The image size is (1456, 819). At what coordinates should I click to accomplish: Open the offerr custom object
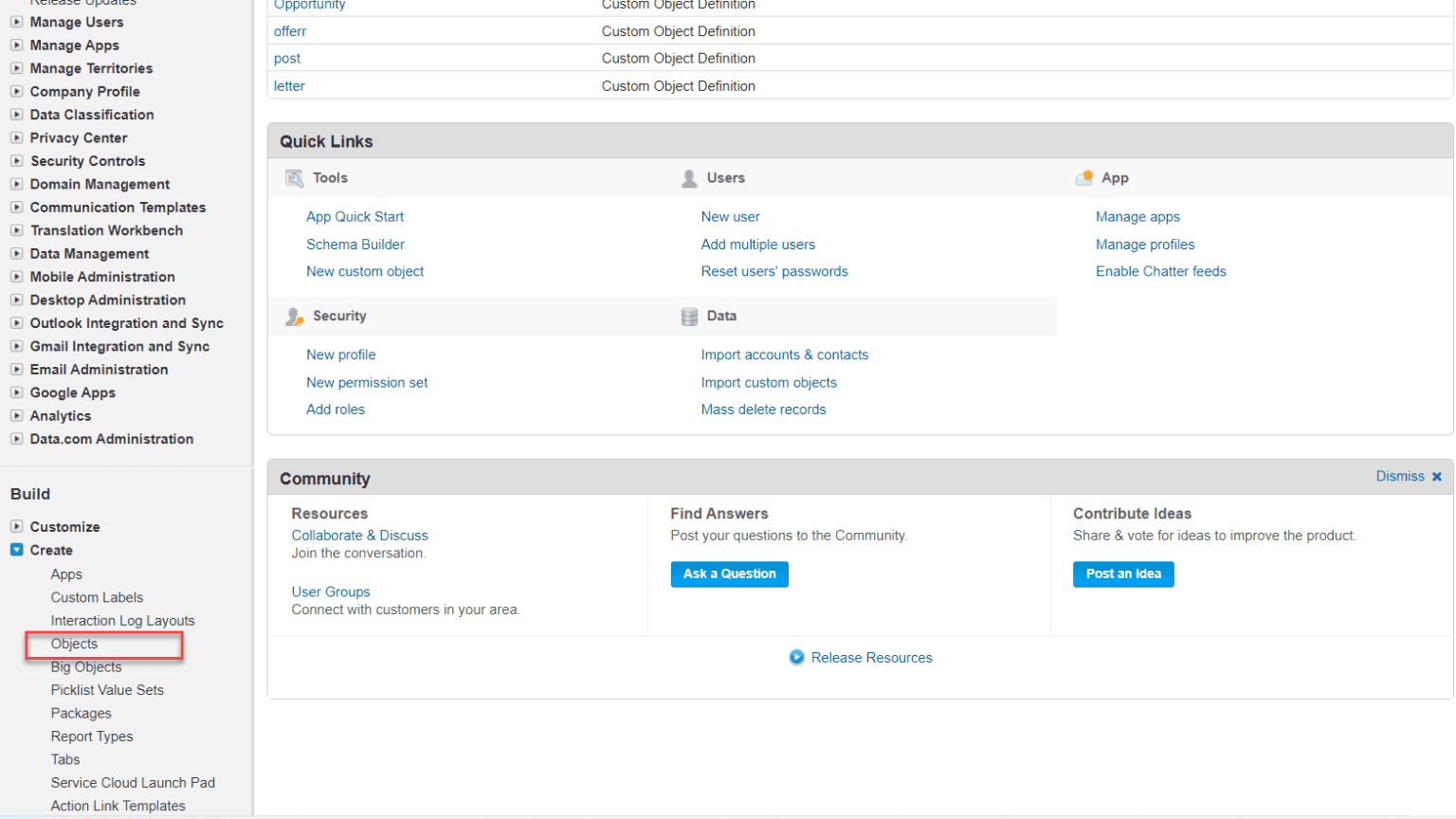click(290, 30)
